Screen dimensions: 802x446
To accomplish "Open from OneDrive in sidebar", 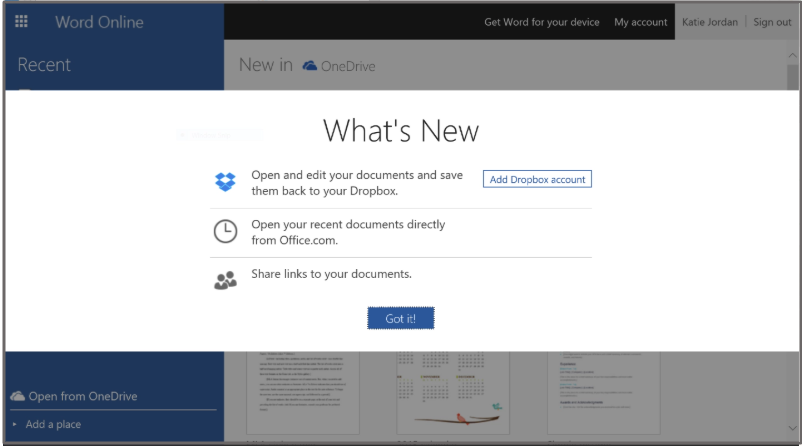I will (x=83, y=396).
